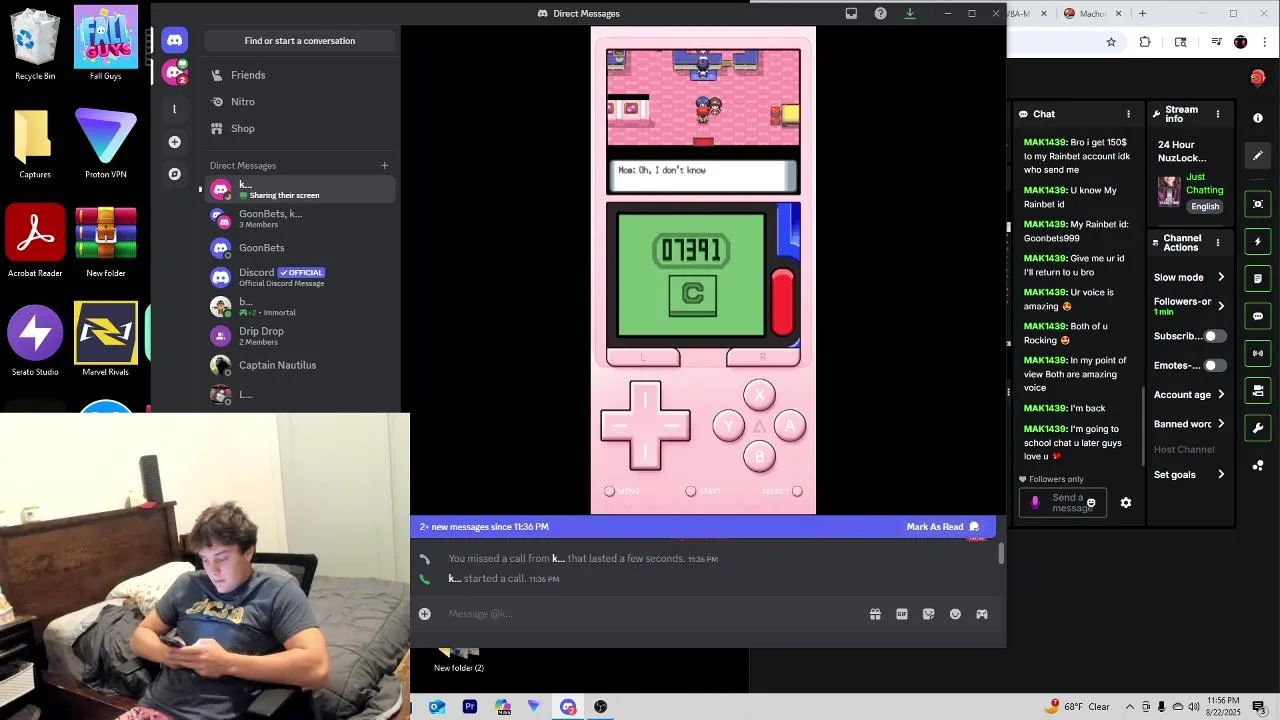Click broadcast signal icon in stream manager sidebar

point(1258,353)
